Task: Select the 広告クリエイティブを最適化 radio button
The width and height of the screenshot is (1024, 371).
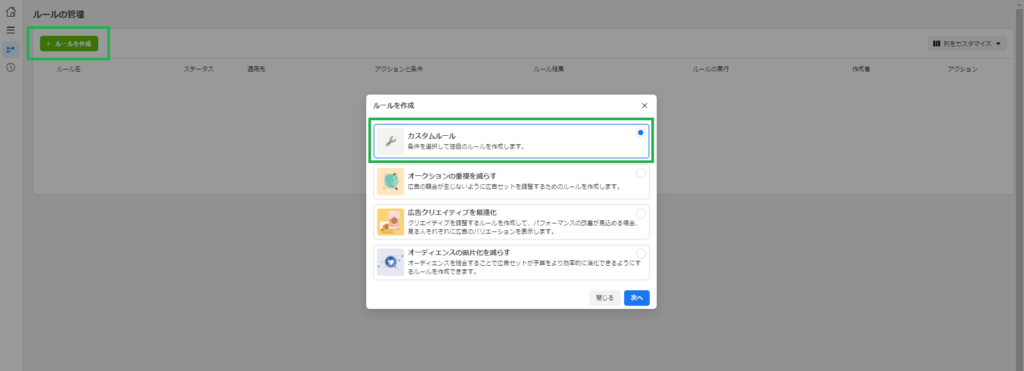Action: pyautogui.click(x=641, y=214)
